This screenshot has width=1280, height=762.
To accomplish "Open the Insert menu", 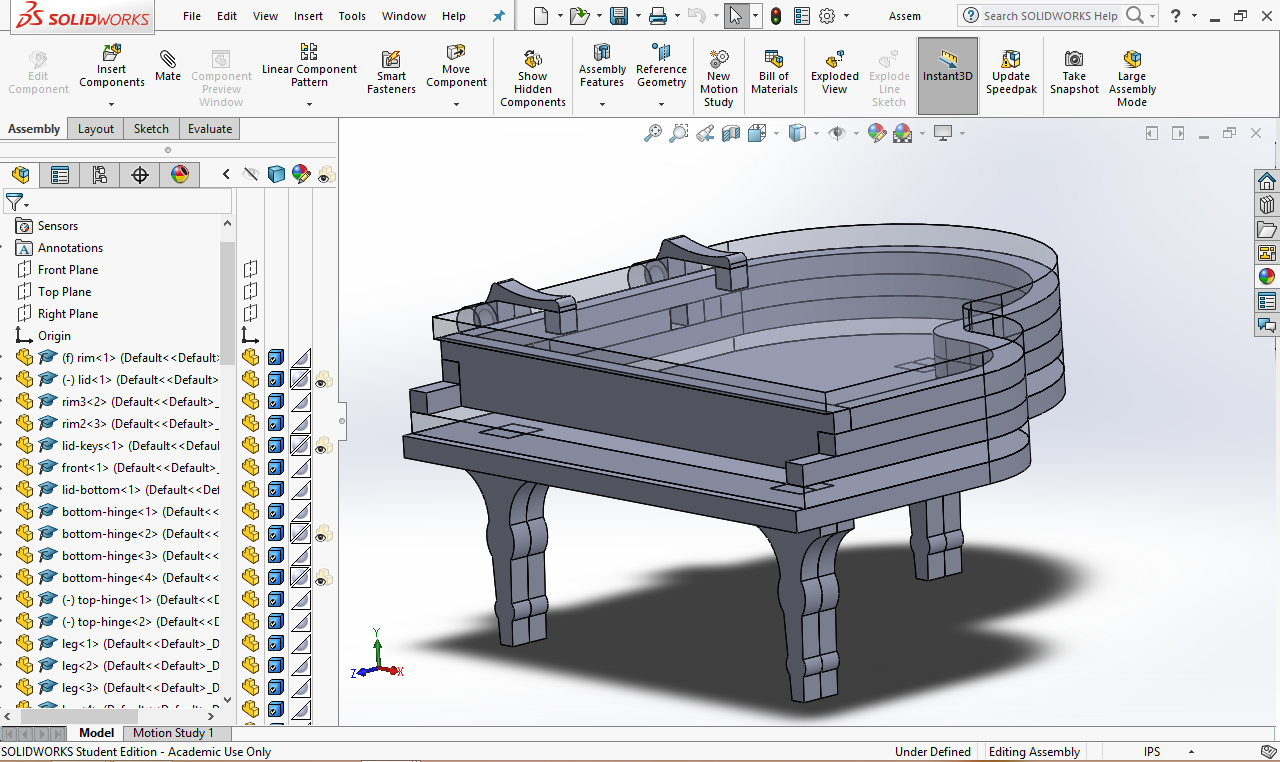I will (x=308, y=16).
